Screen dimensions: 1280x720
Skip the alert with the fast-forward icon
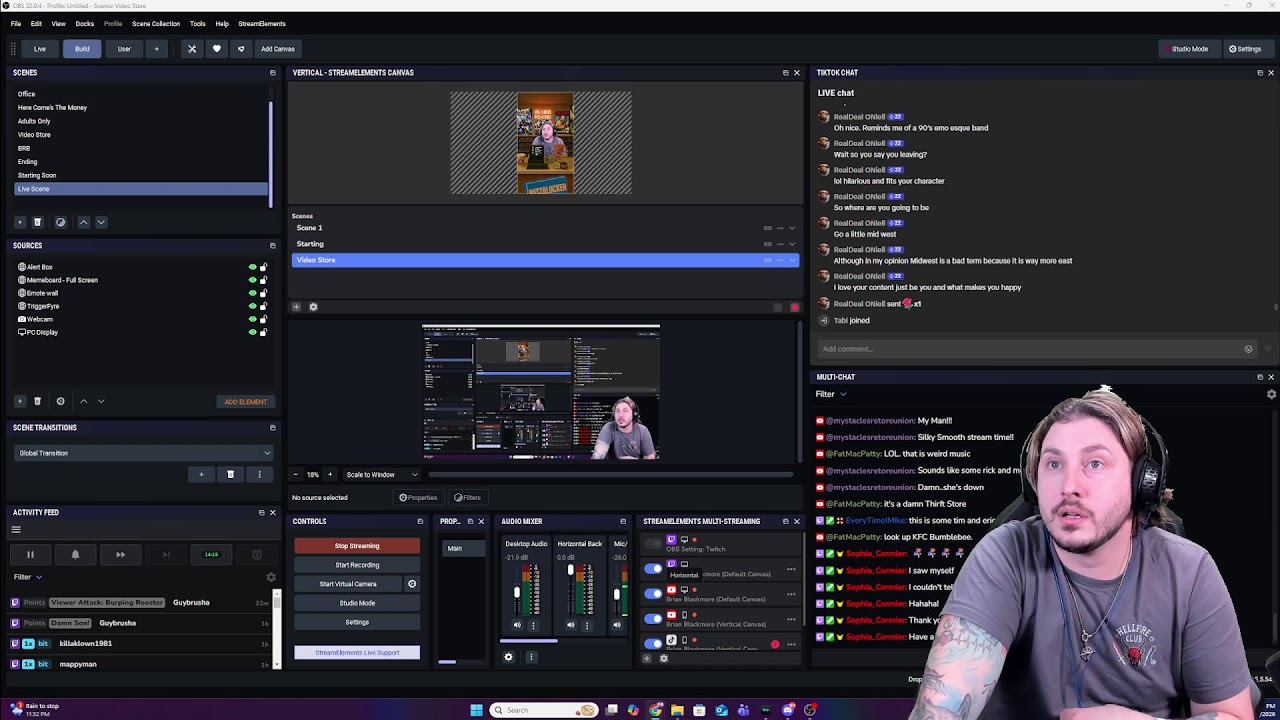tap(120, 554)
